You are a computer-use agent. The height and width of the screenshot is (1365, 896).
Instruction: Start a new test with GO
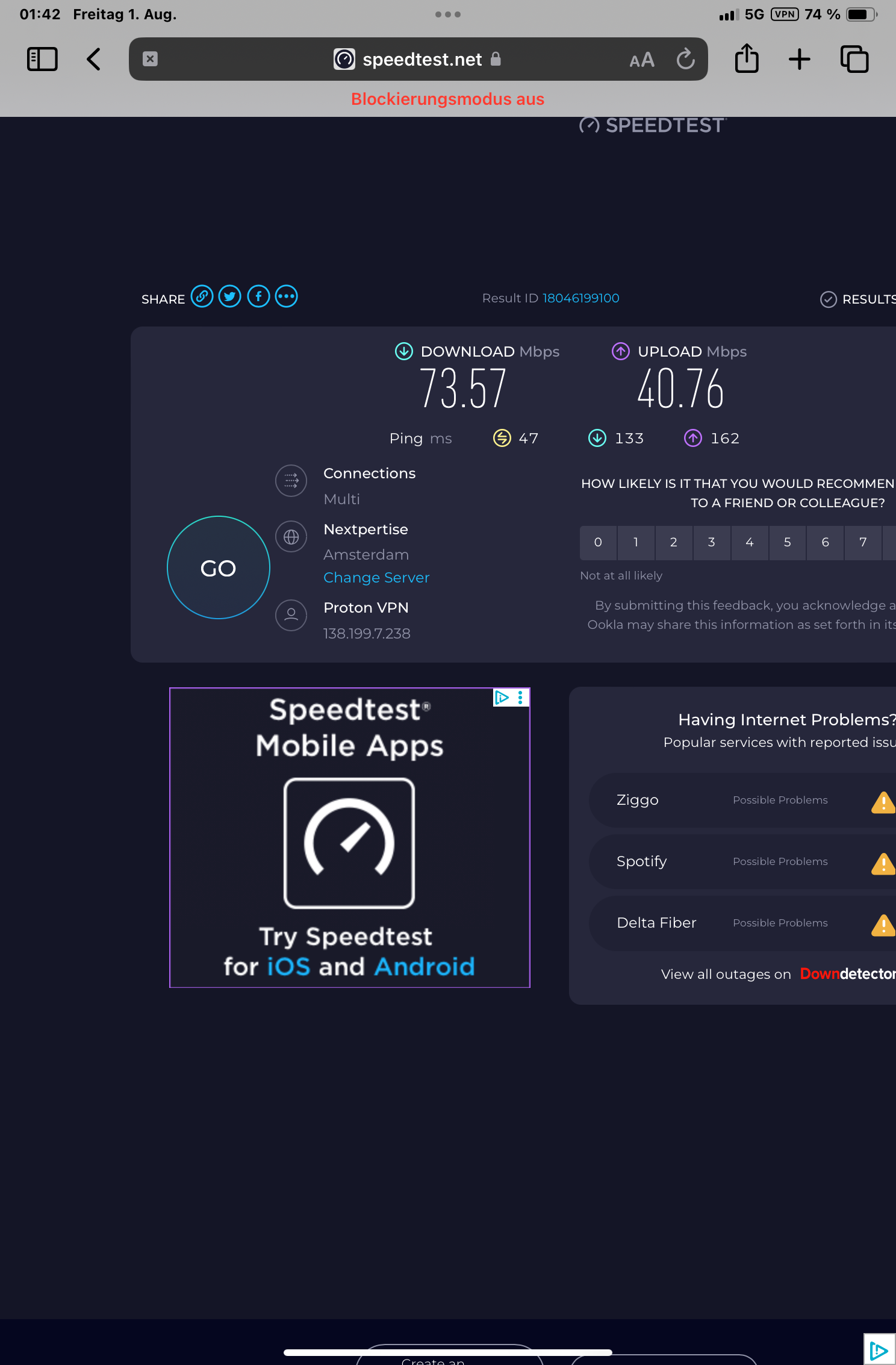[x=219, y=567]
